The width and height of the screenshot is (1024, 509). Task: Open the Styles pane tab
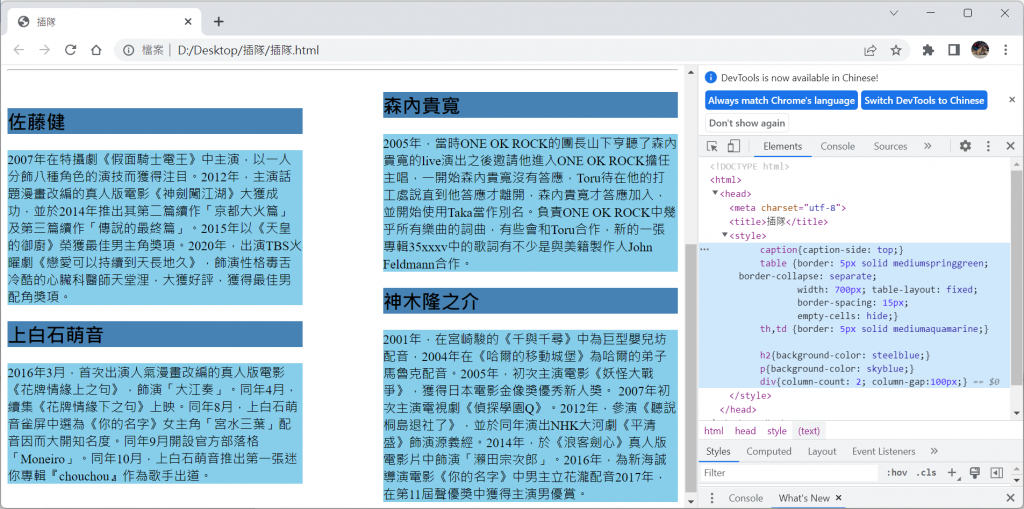(x=718, y=452)
